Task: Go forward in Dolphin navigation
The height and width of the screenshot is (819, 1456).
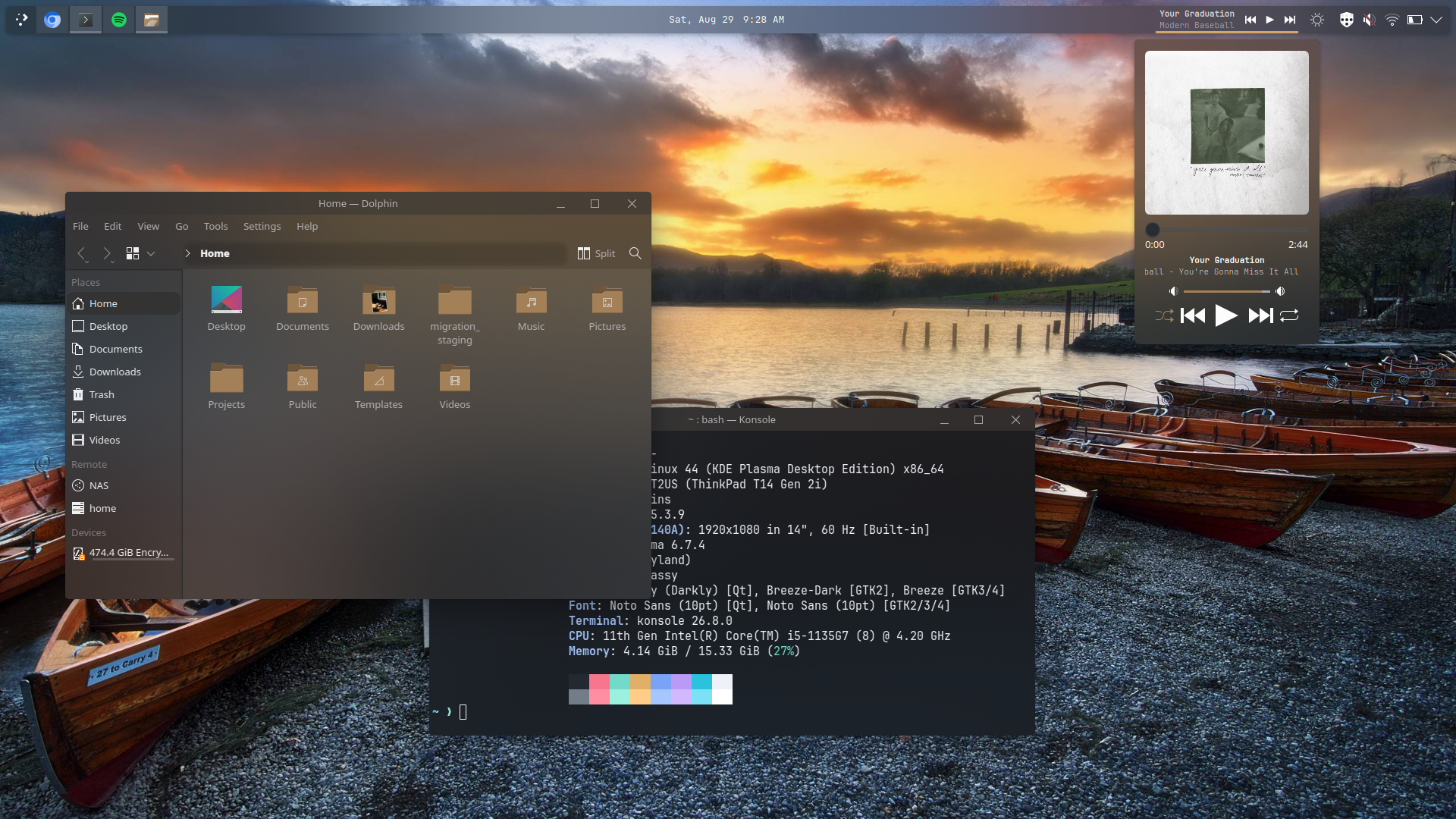Action: coord(107,253)
